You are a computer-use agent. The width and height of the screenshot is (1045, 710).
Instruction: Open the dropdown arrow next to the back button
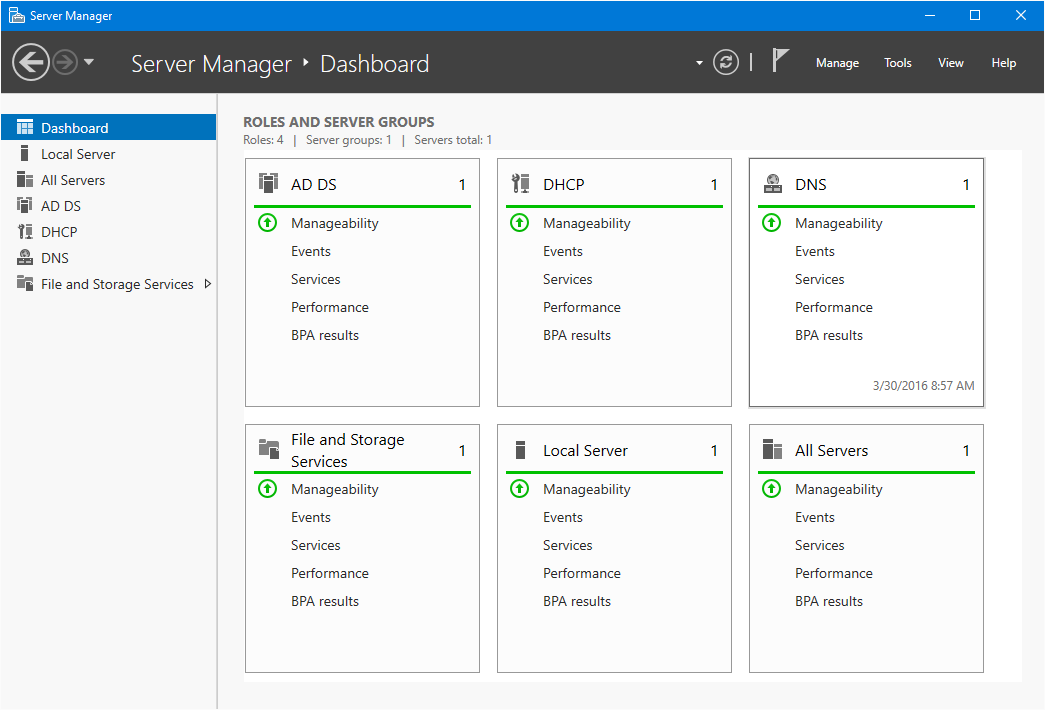point(88,62)
